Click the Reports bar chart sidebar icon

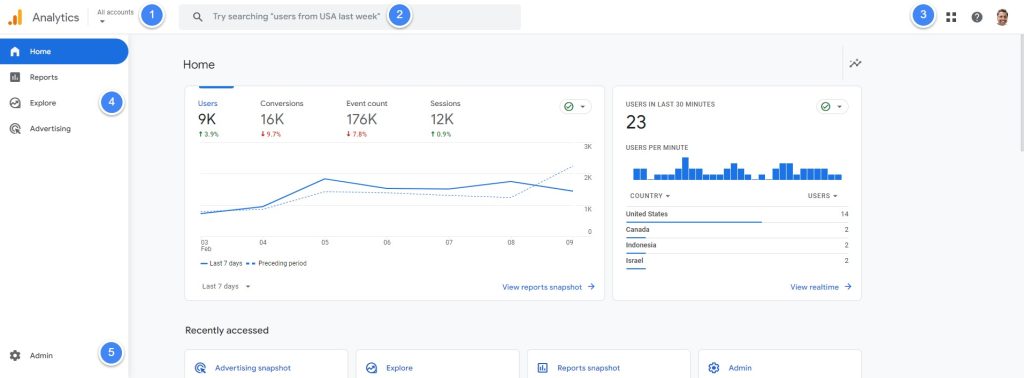coord(15,77)
